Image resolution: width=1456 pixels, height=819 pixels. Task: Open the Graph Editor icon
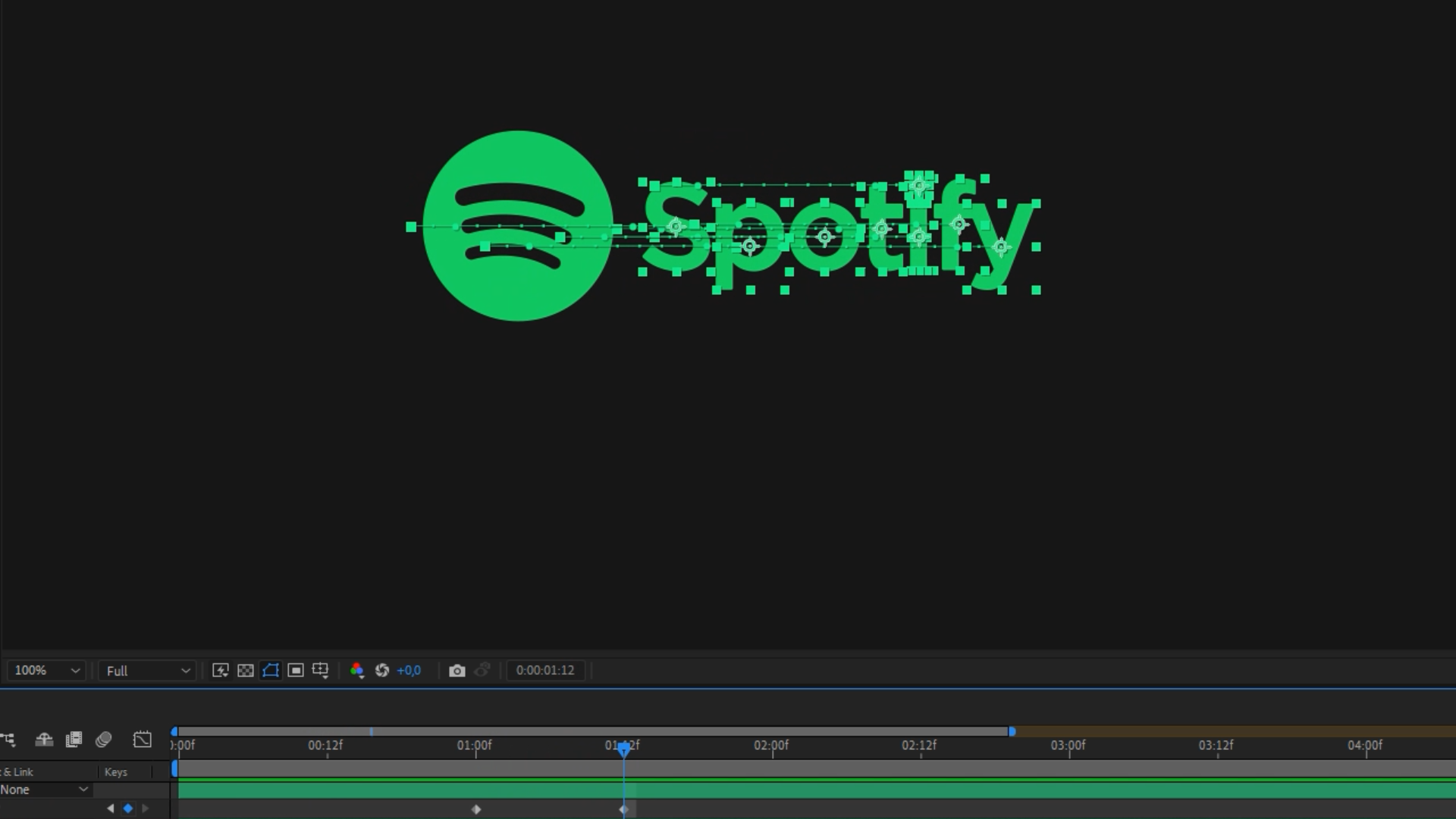point(142,739)
